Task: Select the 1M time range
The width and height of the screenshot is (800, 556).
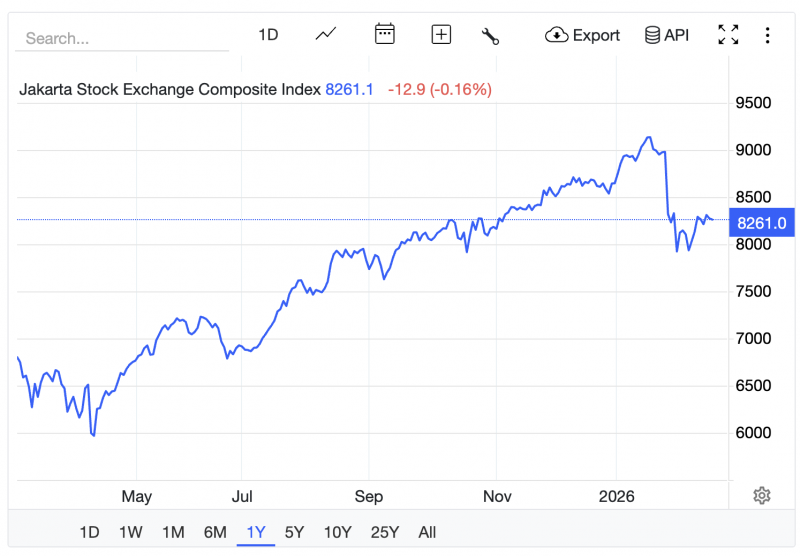Action: pos(173,532)
